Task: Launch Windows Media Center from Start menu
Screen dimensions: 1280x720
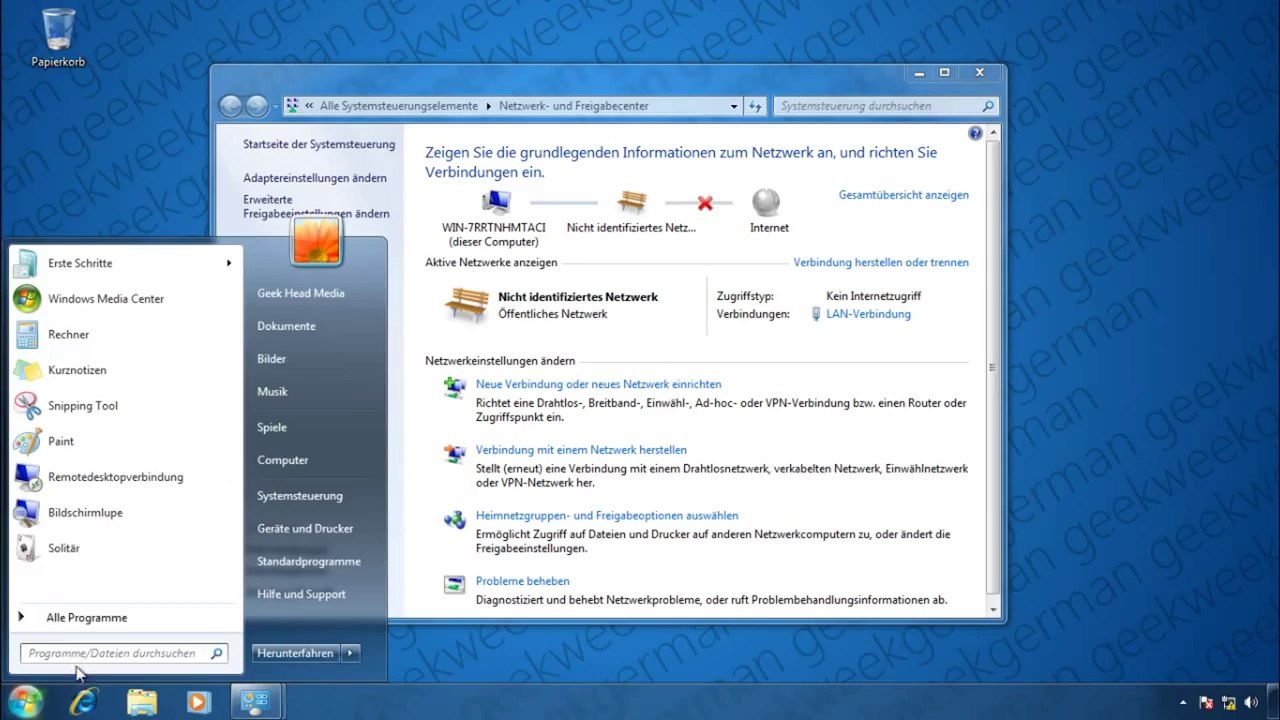Action: (125, 299)
